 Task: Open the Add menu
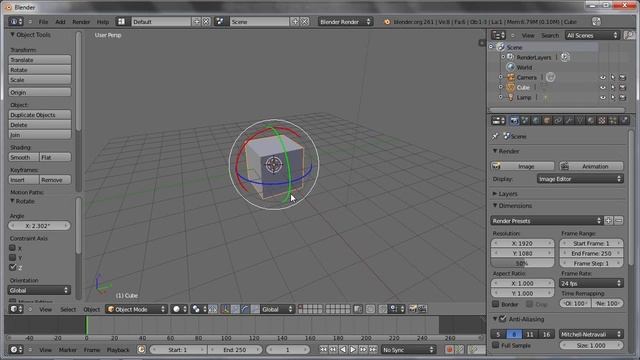[60, 22]
